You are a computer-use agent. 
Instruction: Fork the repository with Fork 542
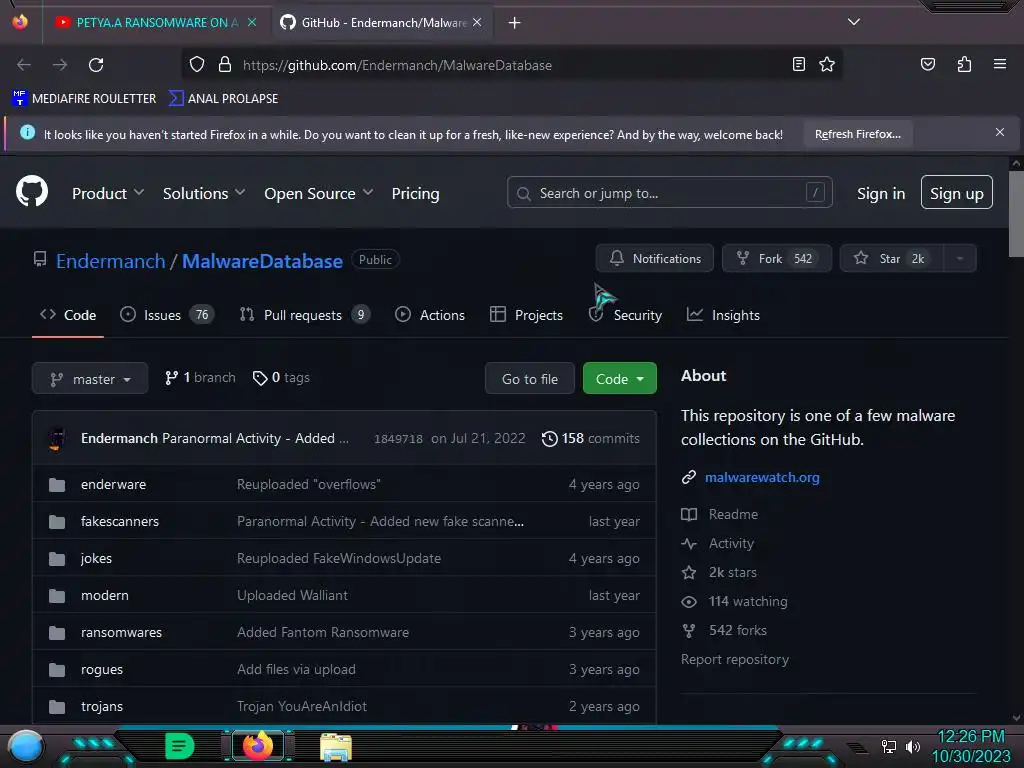[x=776, y=259]
